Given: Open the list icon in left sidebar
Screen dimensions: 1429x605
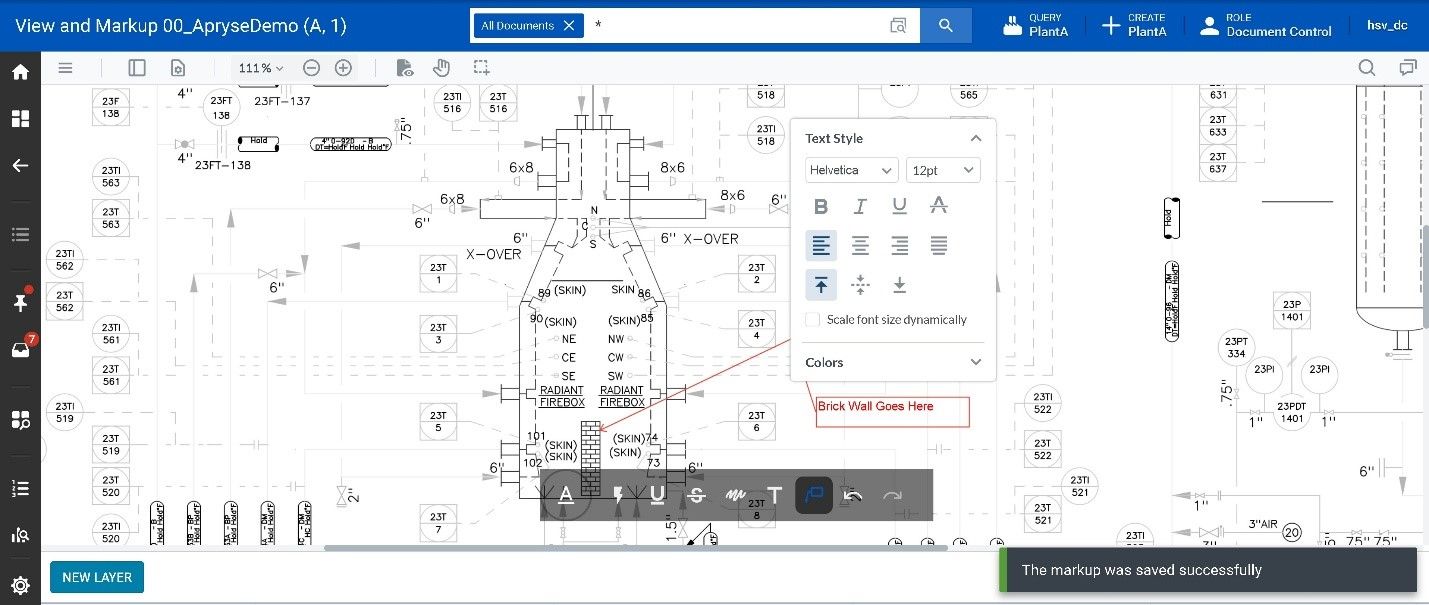Looking at the screenshot, I should (x=20, y=235).
